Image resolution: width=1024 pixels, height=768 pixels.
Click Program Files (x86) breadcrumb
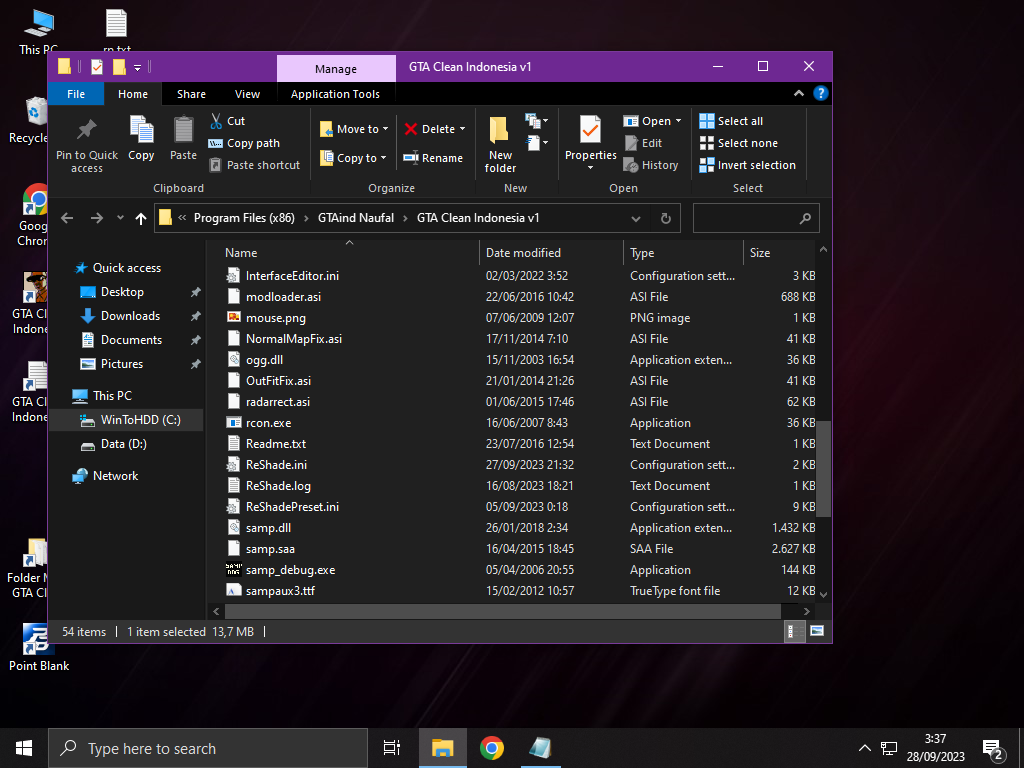pos(244,218)
